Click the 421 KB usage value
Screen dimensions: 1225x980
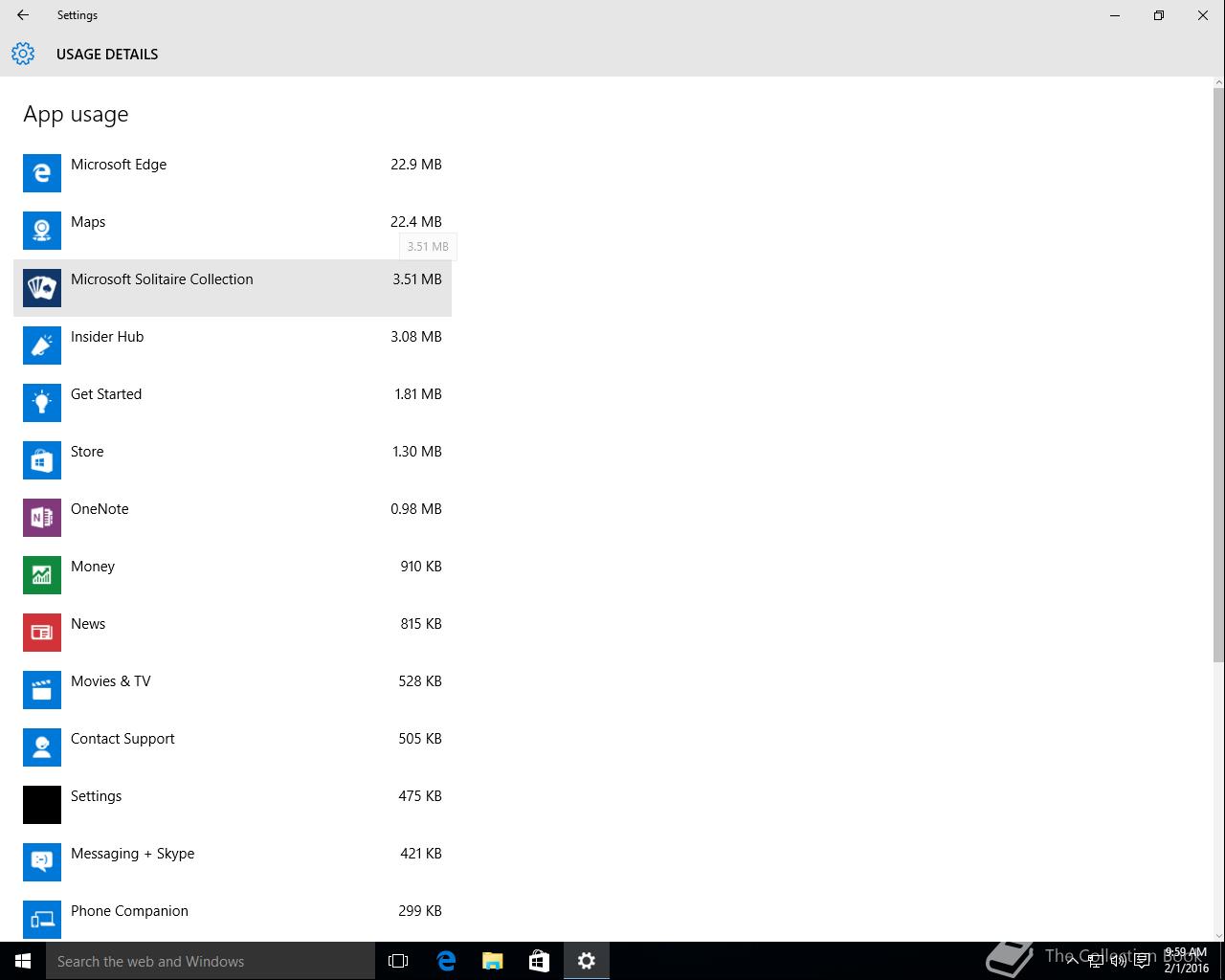[421, 854]
